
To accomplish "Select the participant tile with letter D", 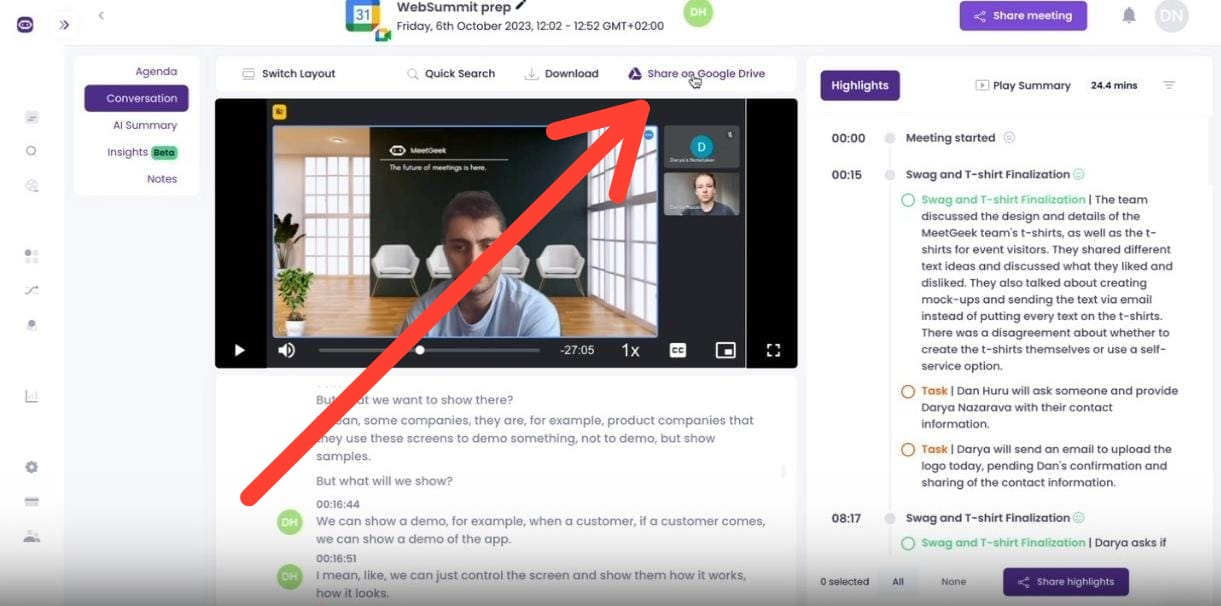I will tap(702, 147).
